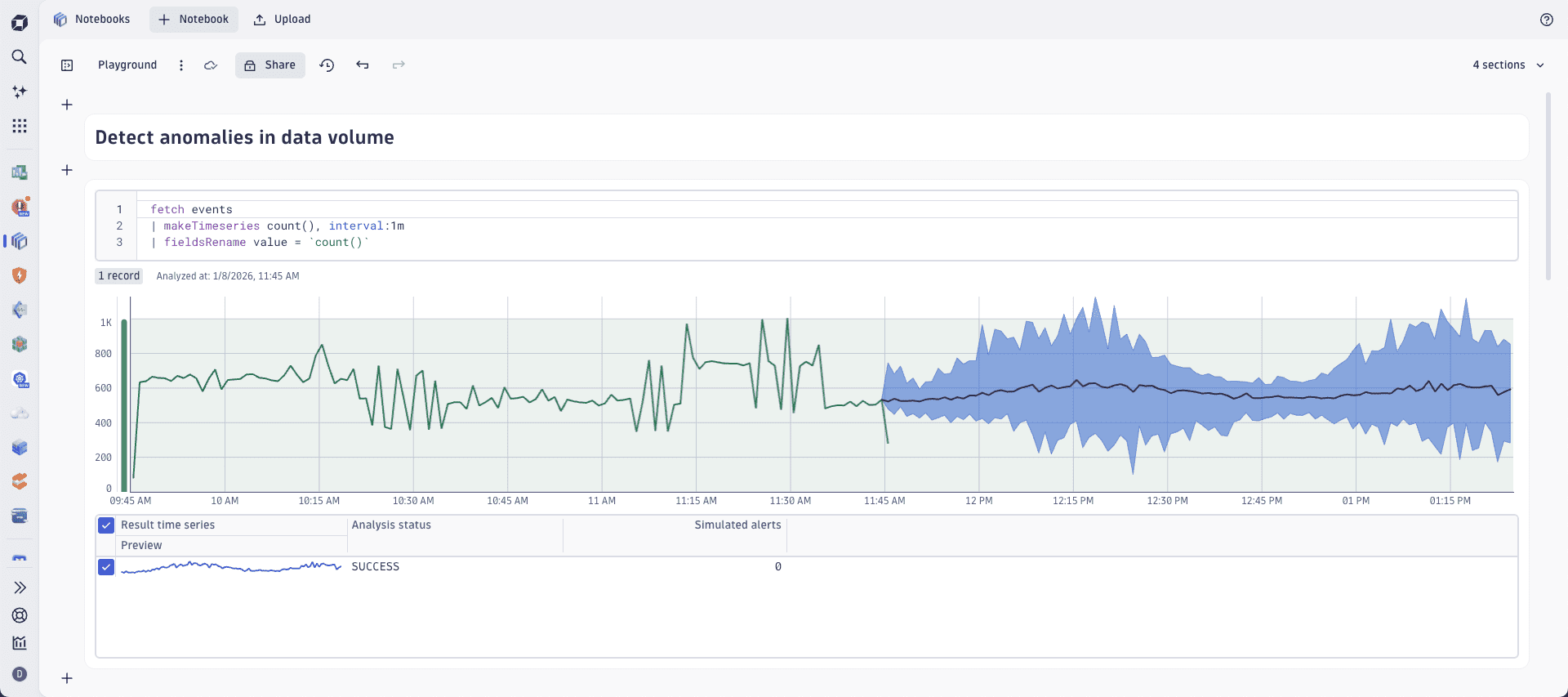This screenshot has height=697, width=1568.
Task: Toggle the SUCCESS row checkbox
Action: click(x=106, y=567)
